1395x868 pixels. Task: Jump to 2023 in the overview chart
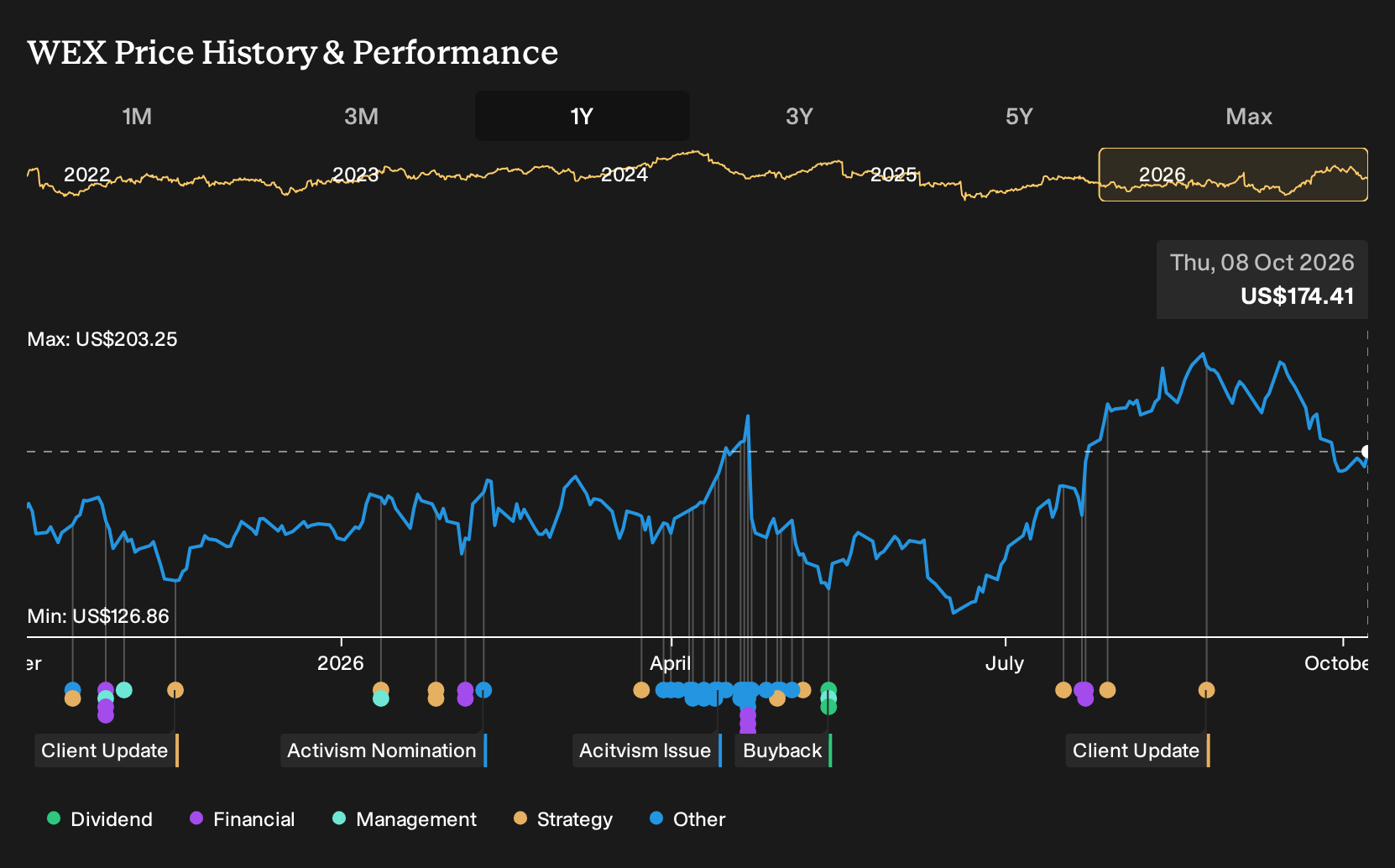tap(355, 175)
